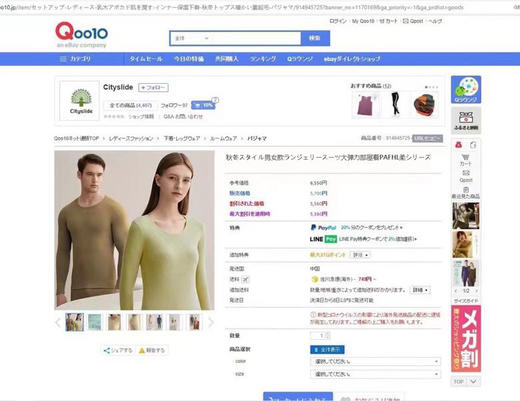Click the メガ割 sale banner
Viewport: 520px width, 401px height.
466,339
